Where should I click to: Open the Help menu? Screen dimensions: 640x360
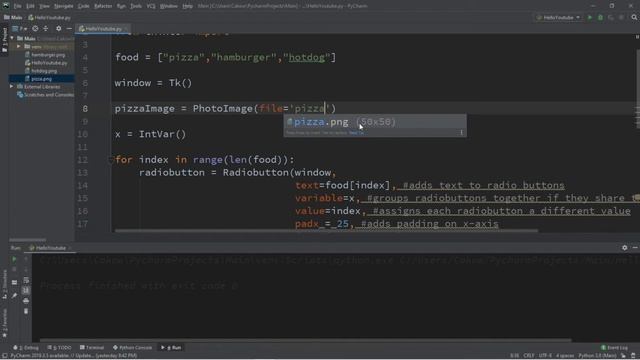point(187,6)
